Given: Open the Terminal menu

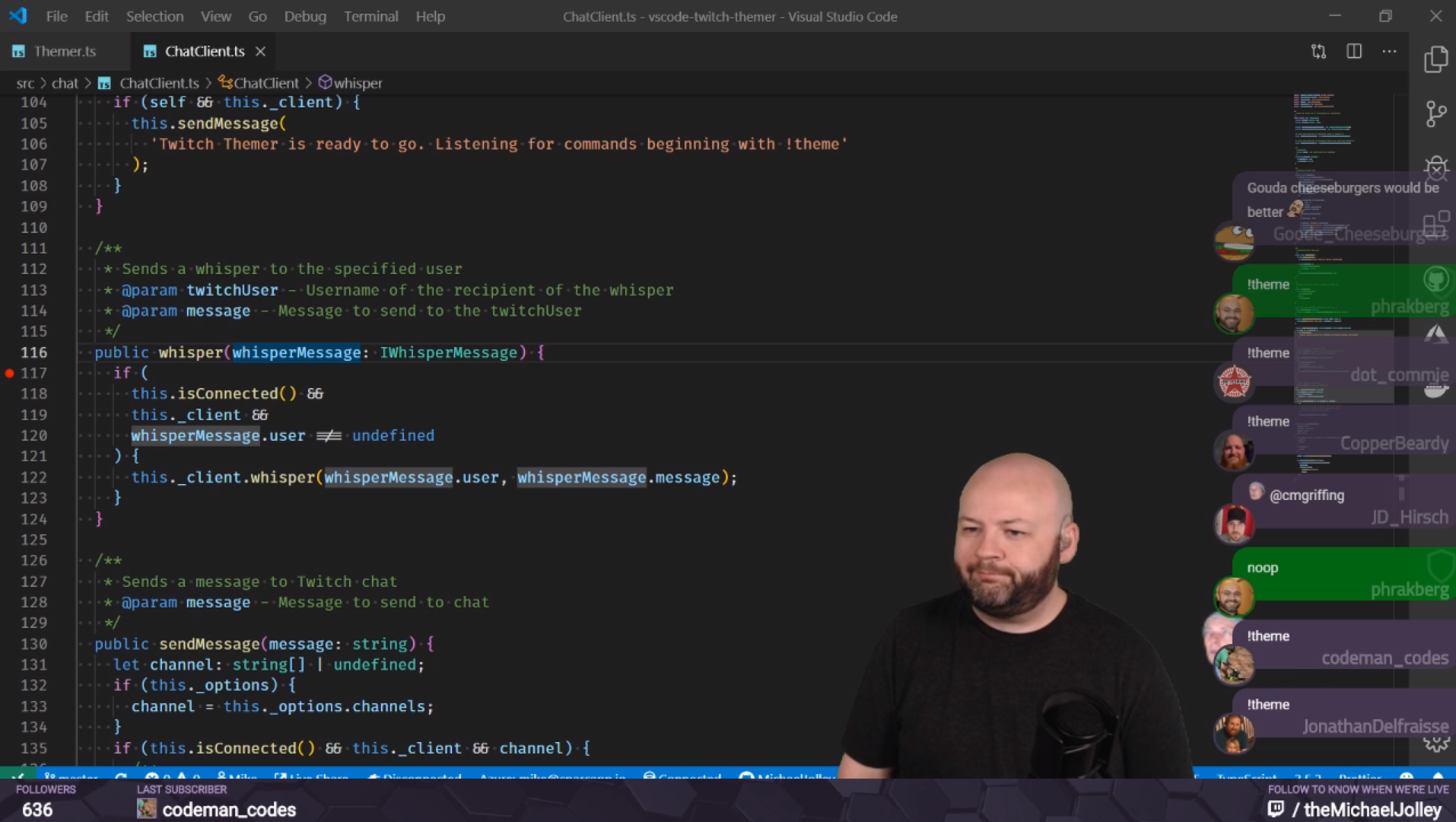Looking at the screenshot, I should pyautogui.click(x=370, y=16).
